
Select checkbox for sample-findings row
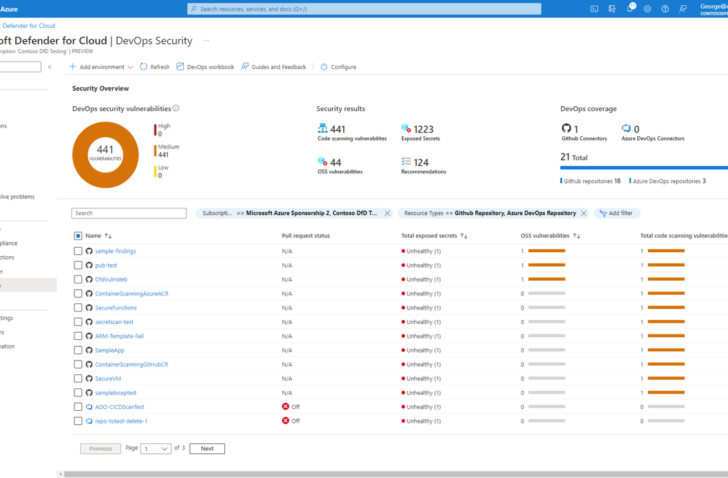pos(78,251)
